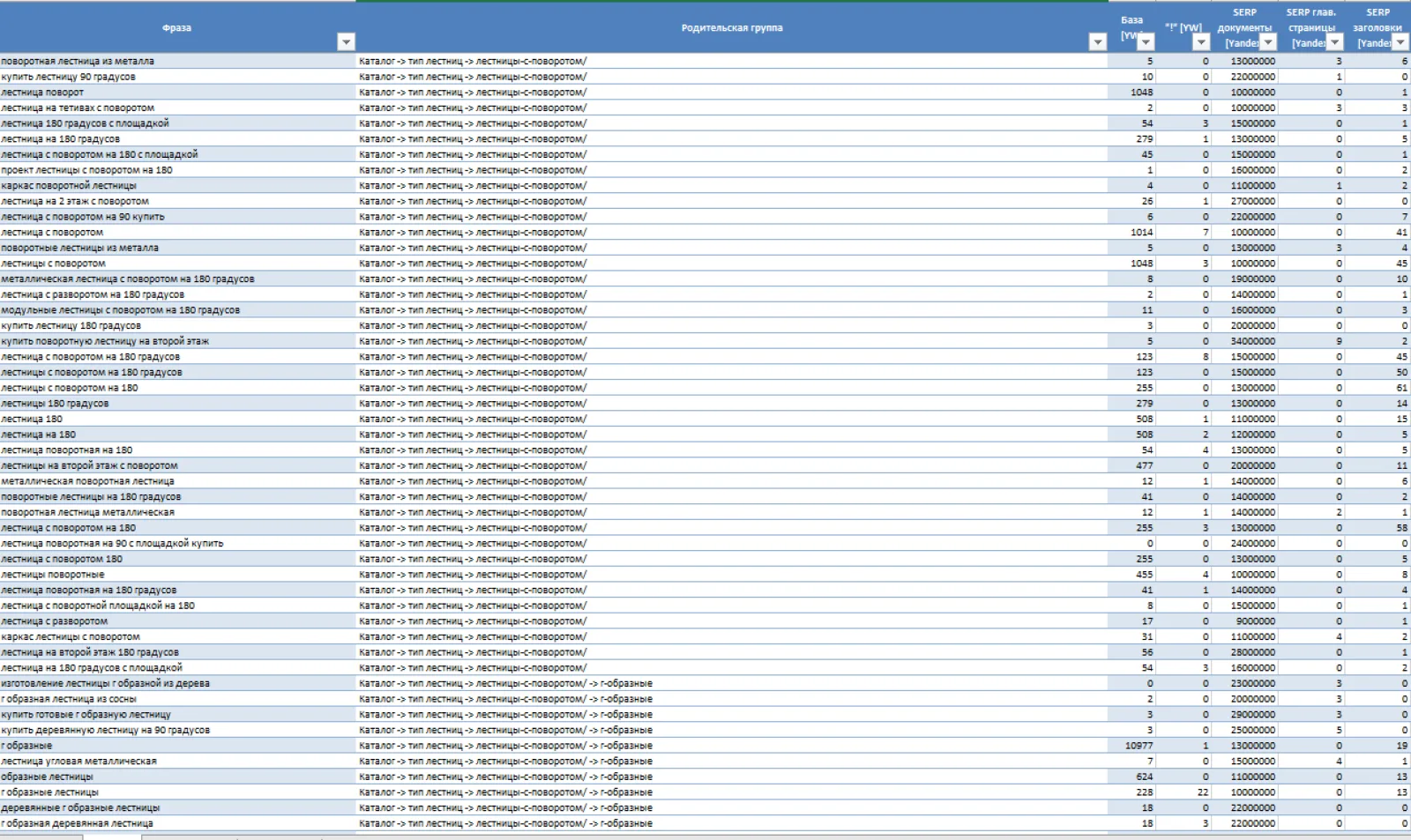
Task: Open the Фраза column filter dropdown
Action: pyautogui.click(x=346, y=42)
